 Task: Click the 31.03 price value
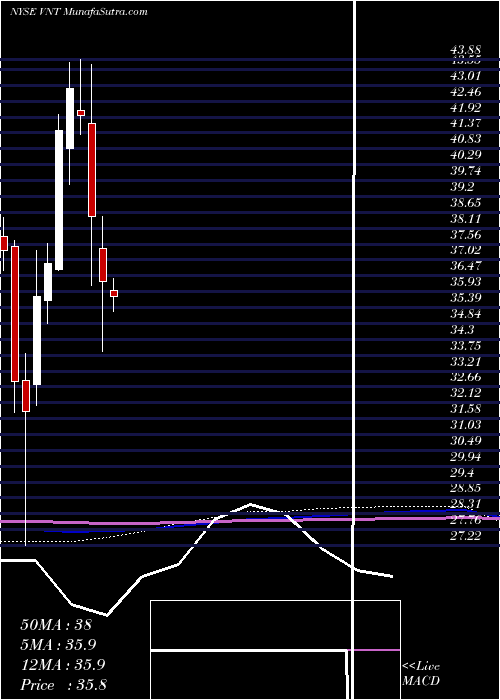tap(466, 425)
